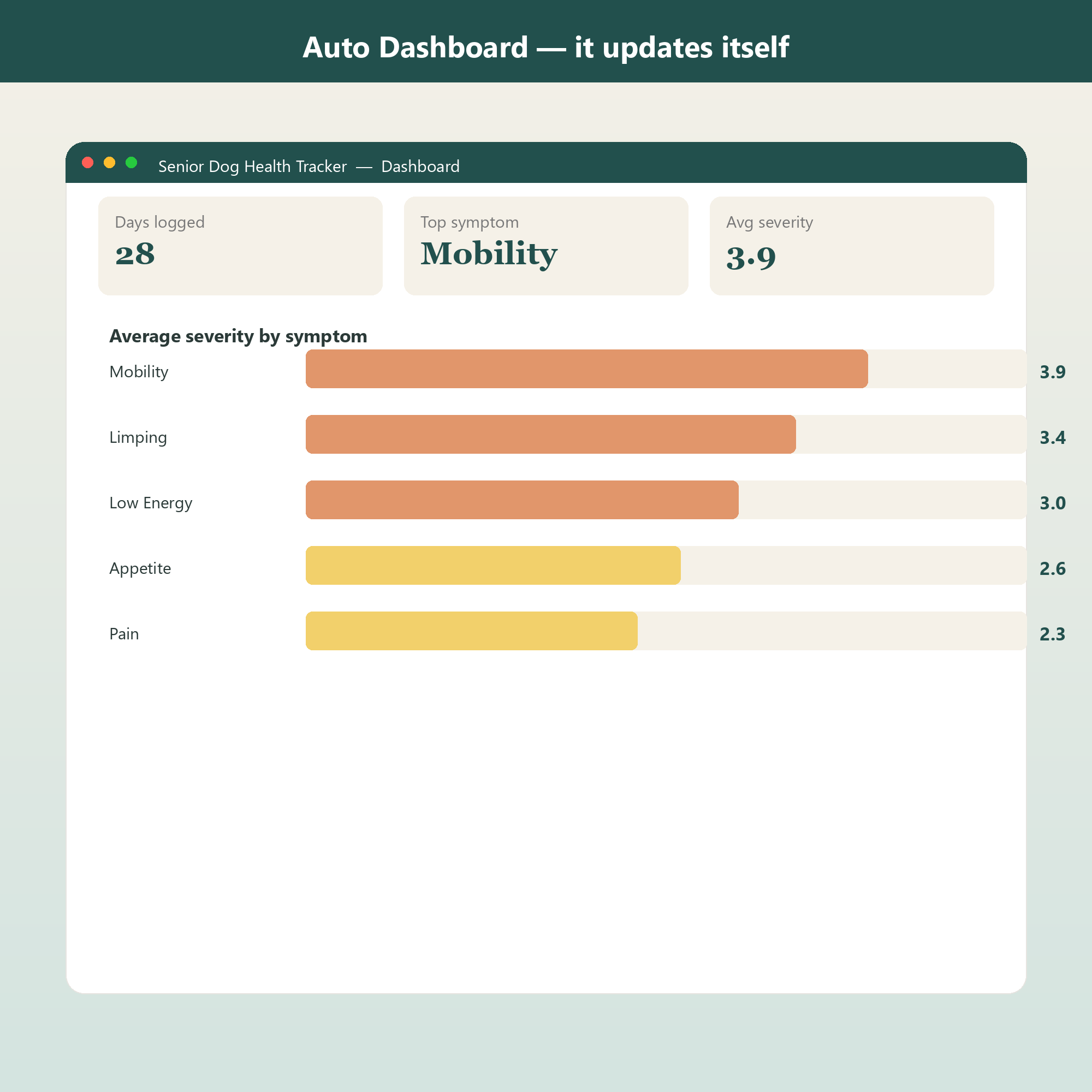Screen dimensions: 1092x1092
Task: Click the 3.9 value beside Mobility bar
Action: click(1053, 372)
